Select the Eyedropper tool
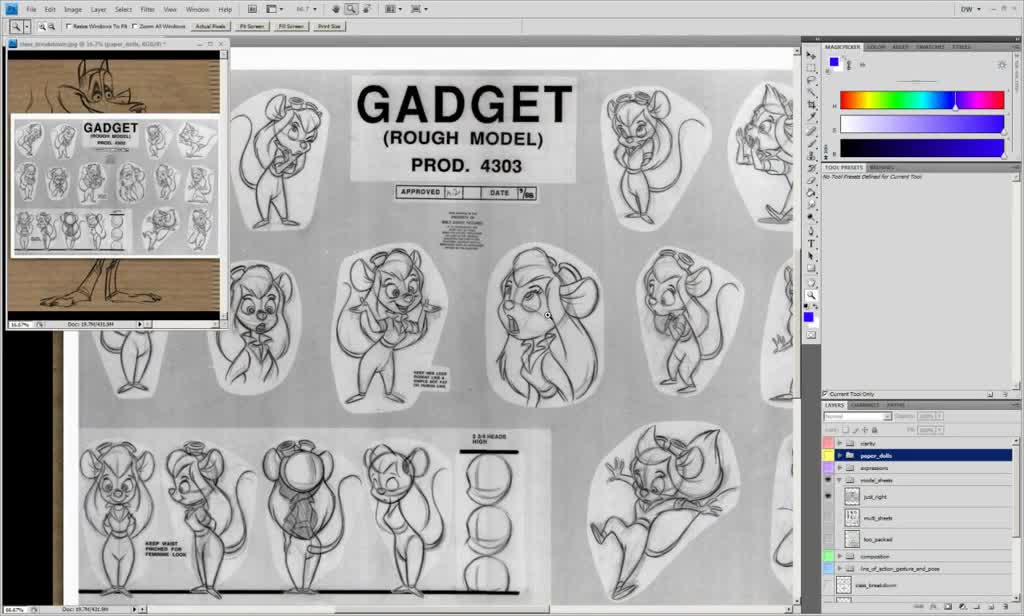This screenshot has height=616, width=1024. tap(810, 118)
